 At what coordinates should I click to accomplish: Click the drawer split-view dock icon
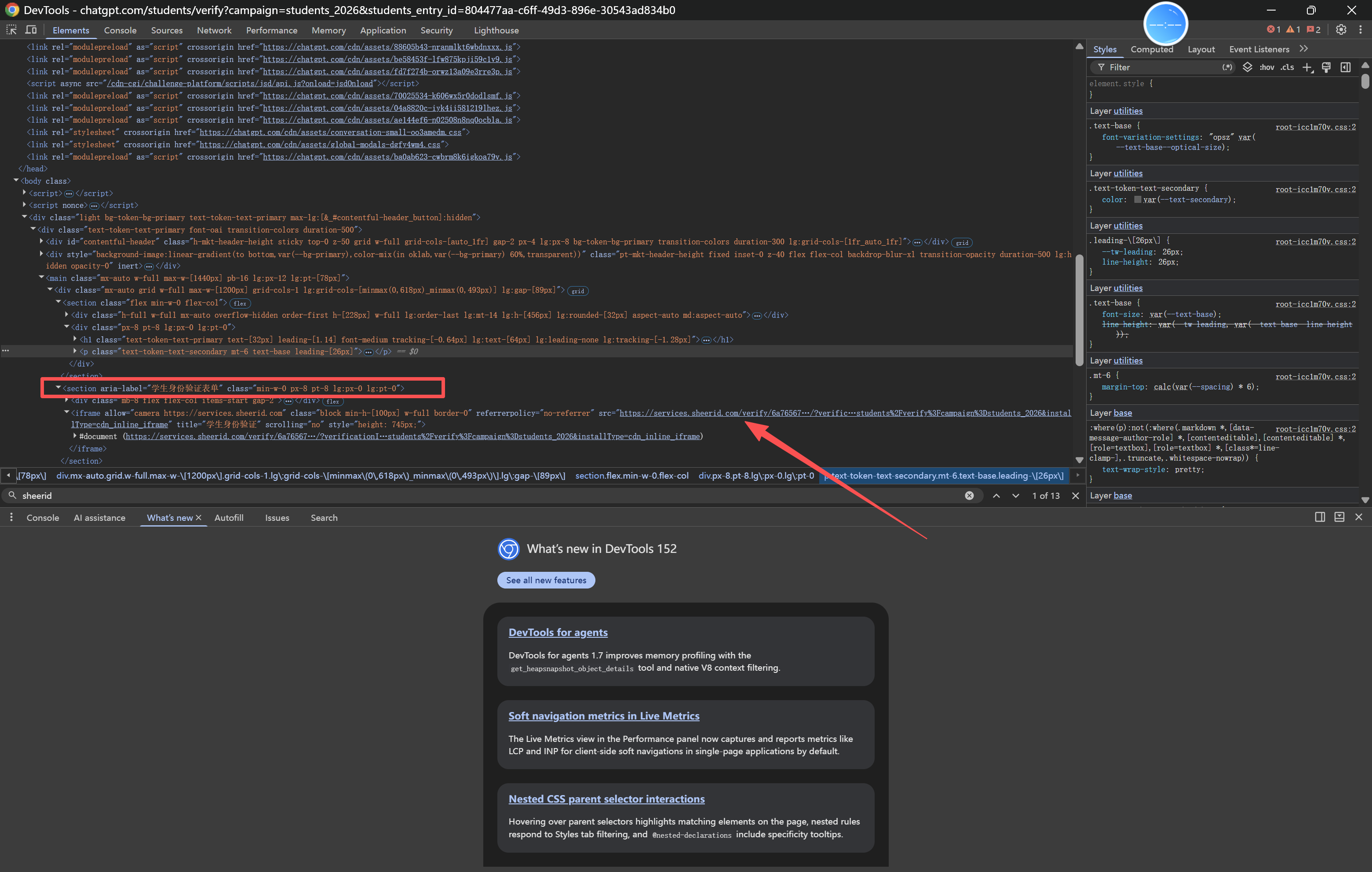coord(1320,517)
